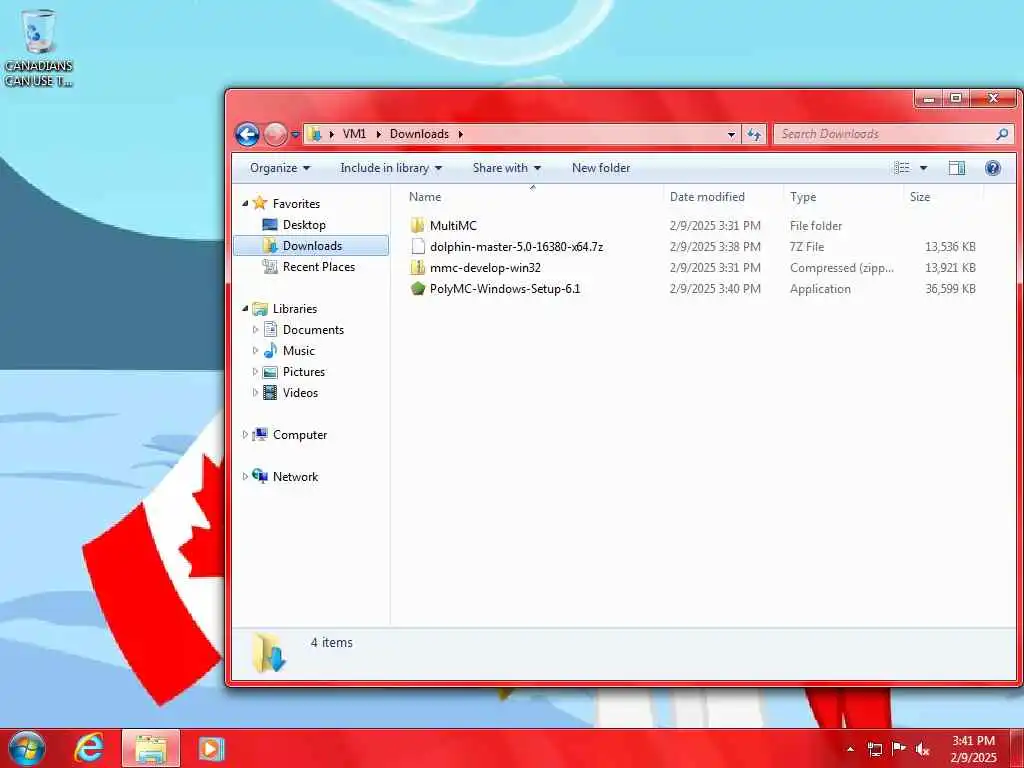Click the Forward navigation arrow
The height and width of the screenshot is (768, 1024).
[275, 135]
